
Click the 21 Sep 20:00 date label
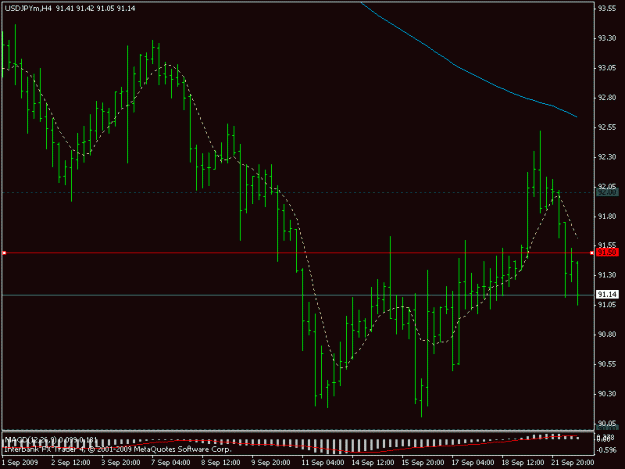(573, 463)
